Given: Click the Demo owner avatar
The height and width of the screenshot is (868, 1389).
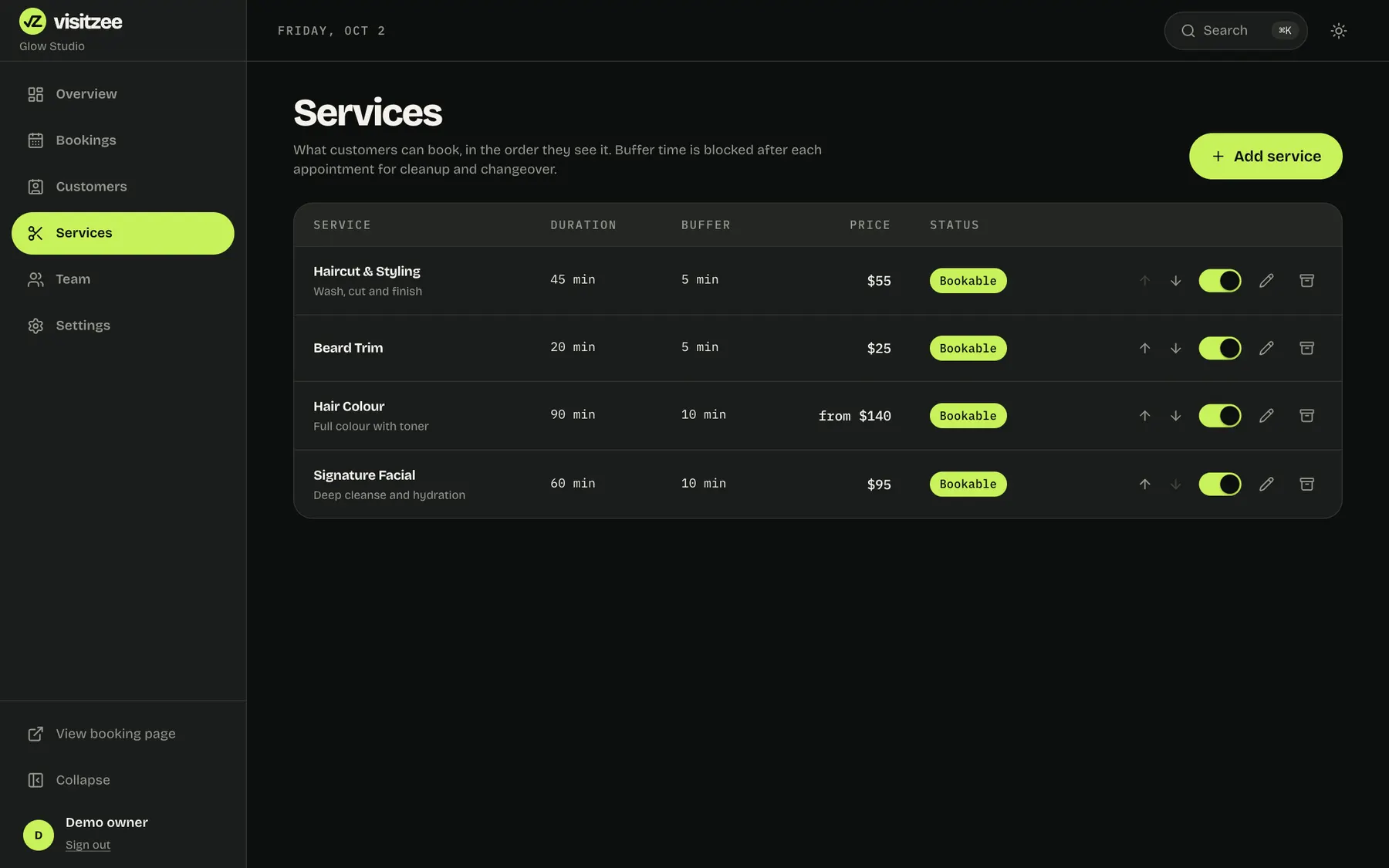Looking at the screenshot, I should pos(39,836).
